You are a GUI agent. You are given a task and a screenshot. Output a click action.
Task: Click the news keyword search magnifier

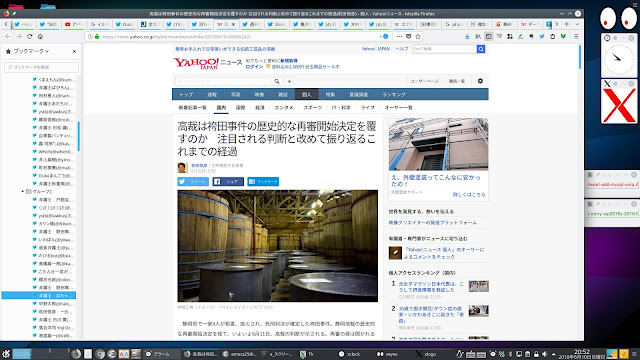click(277, 81)
